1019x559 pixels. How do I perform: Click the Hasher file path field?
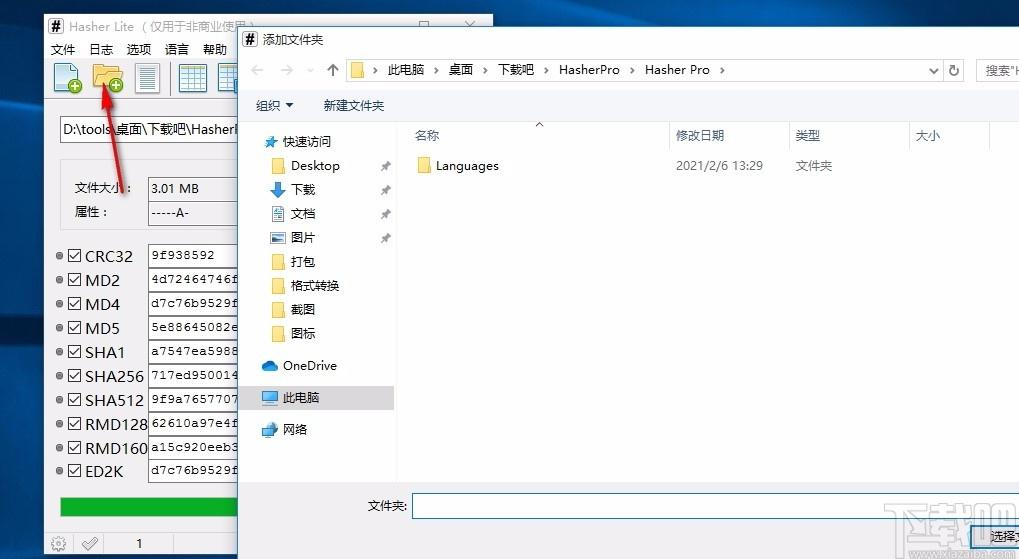click(149, 129)
